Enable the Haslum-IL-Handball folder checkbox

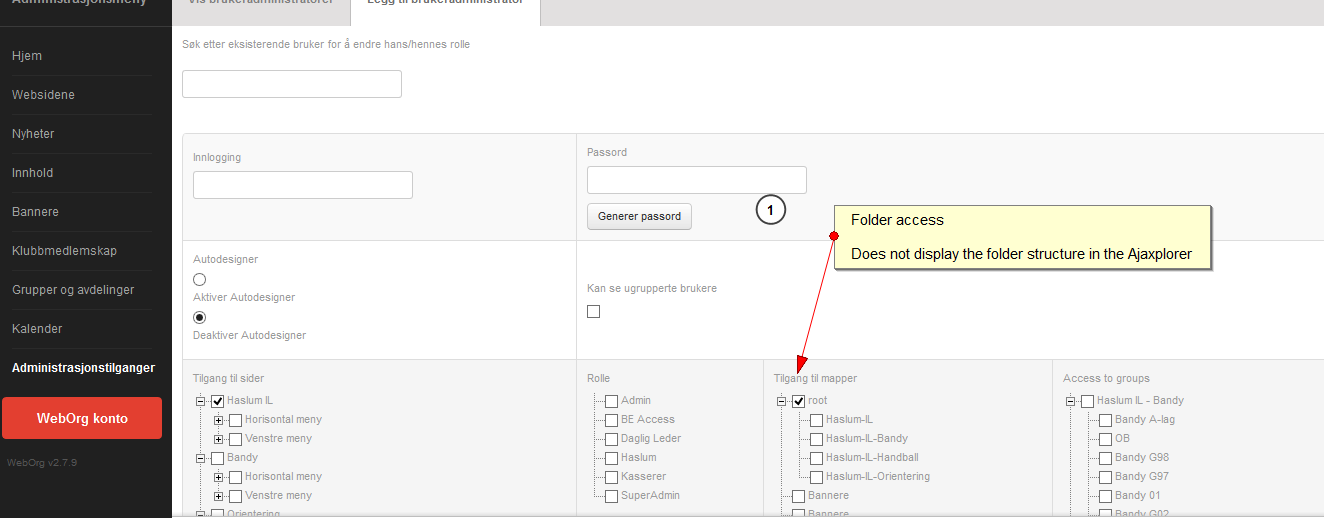pyautogui.click(x=817, y=458)
